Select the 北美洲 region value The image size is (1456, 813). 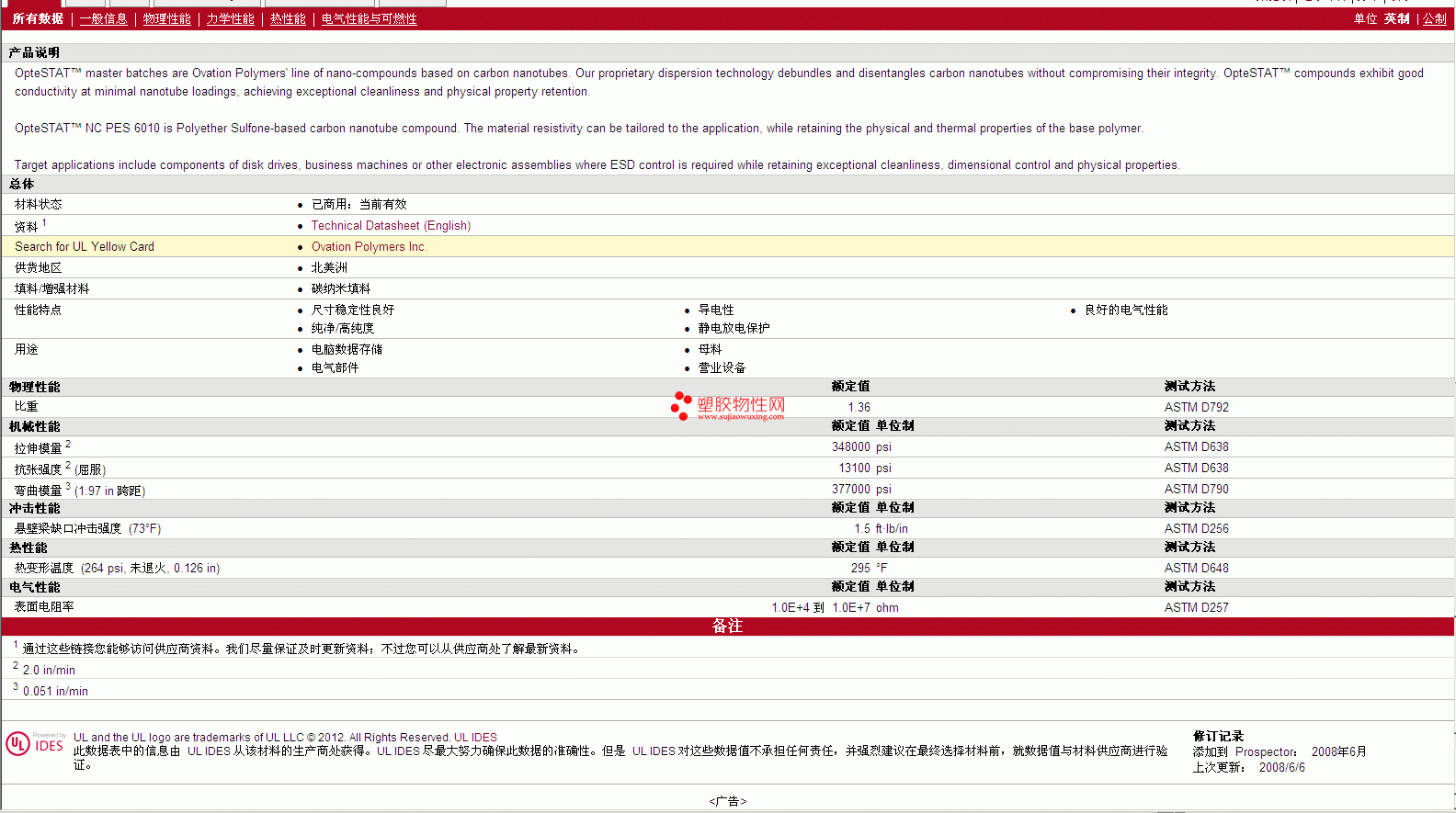click(329, 267)
